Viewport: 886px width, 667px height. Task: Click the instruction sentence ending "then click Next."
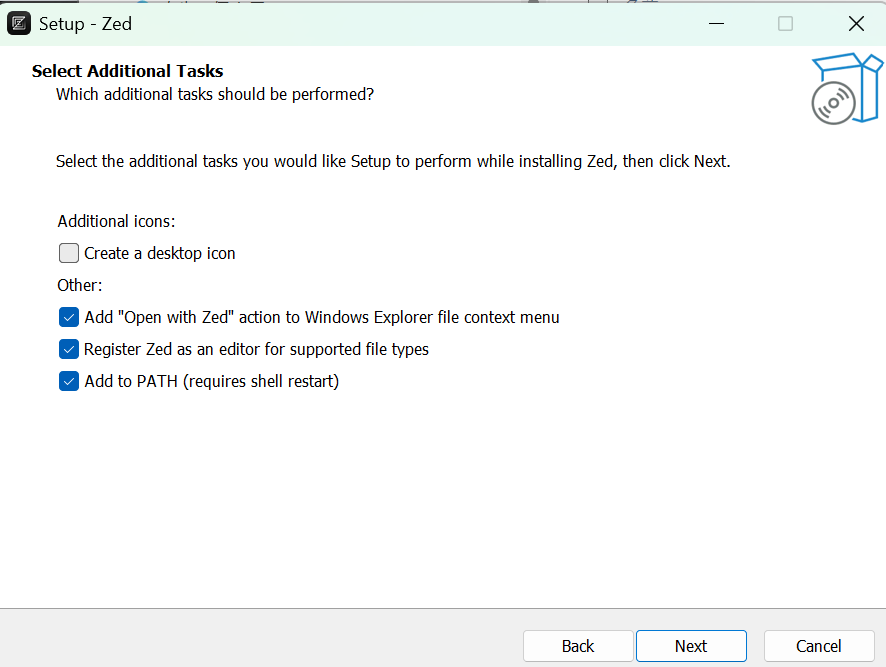tap(393, 162)
